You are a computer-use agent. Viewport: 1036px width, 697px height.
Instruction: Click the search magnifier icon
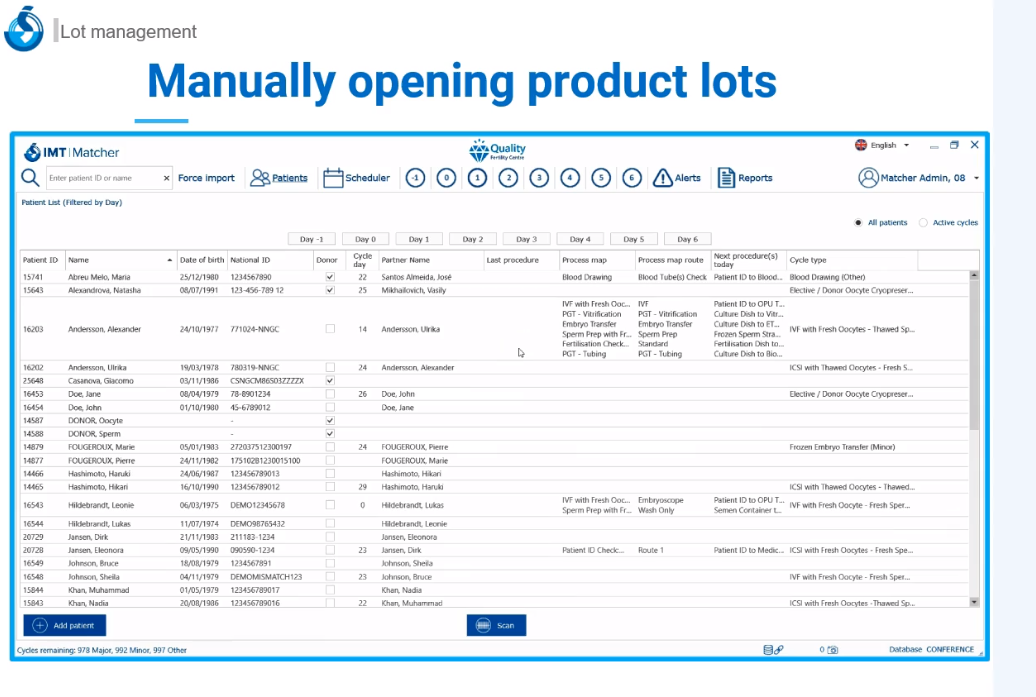click(x=31, y=178)
